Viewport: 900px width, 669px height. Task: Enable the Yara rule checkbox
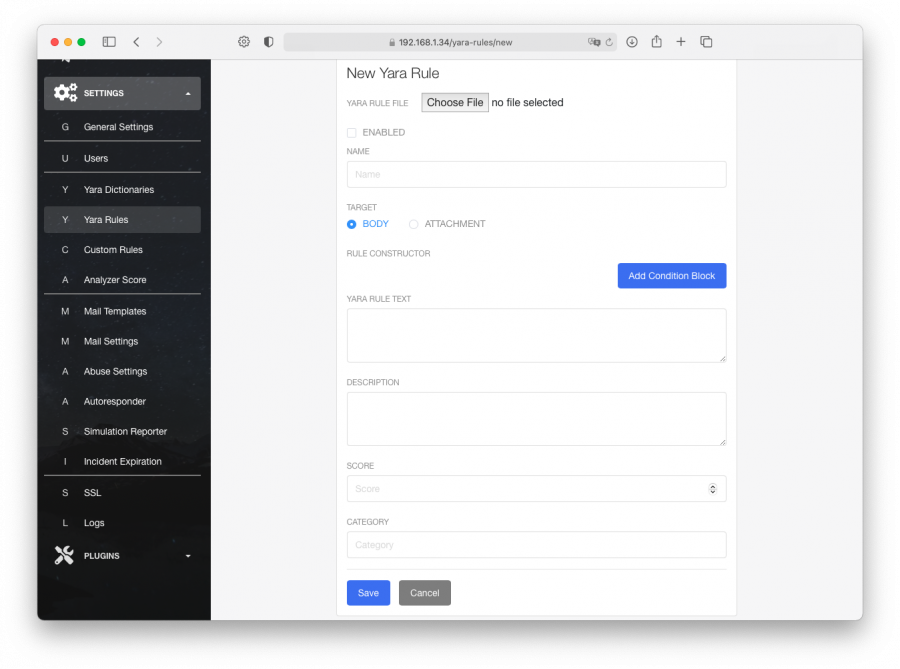point(352,132)
